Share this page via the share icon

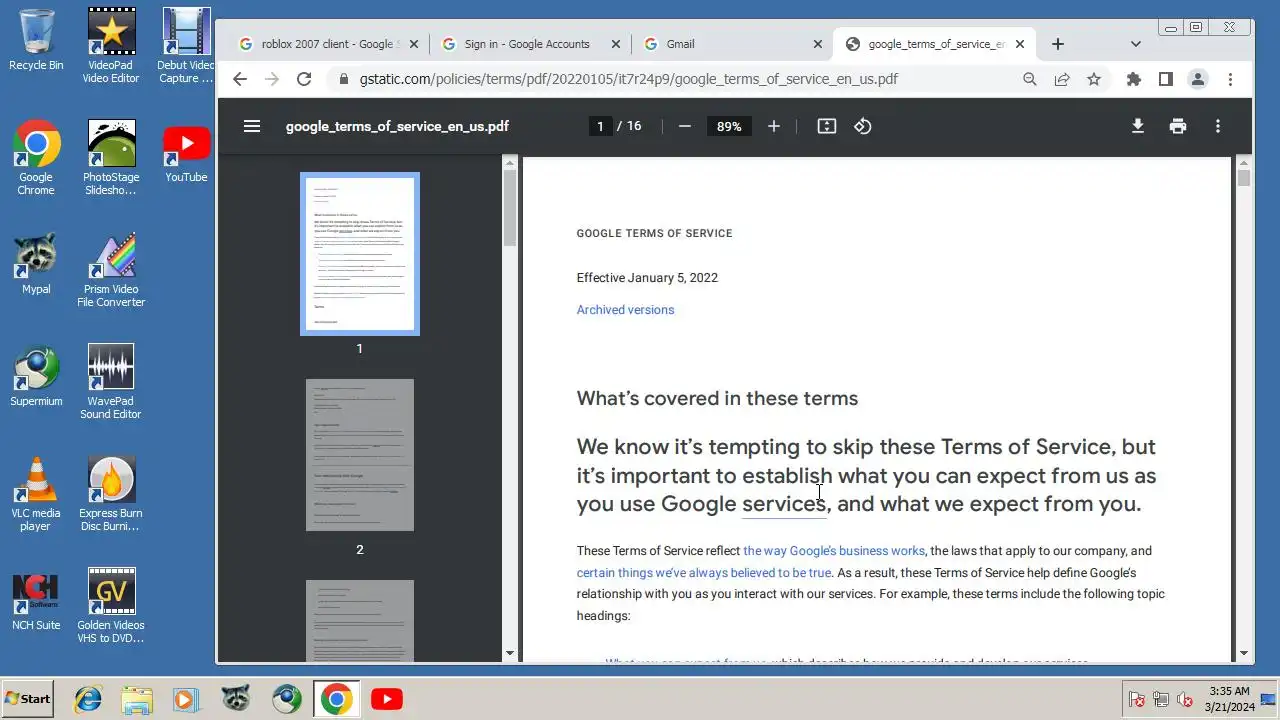1062,79
